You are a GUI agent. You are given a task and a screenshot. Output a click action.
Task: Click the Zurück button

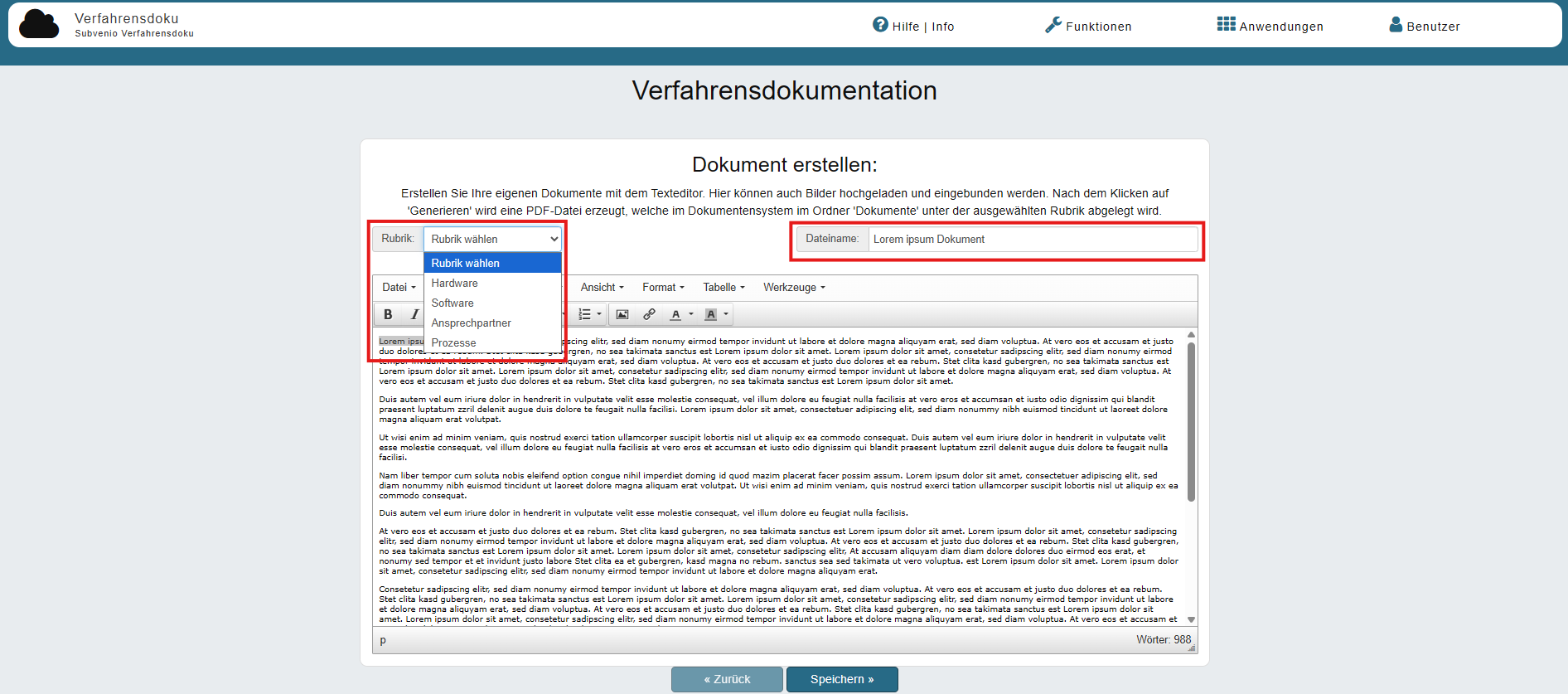coord(727,679)
